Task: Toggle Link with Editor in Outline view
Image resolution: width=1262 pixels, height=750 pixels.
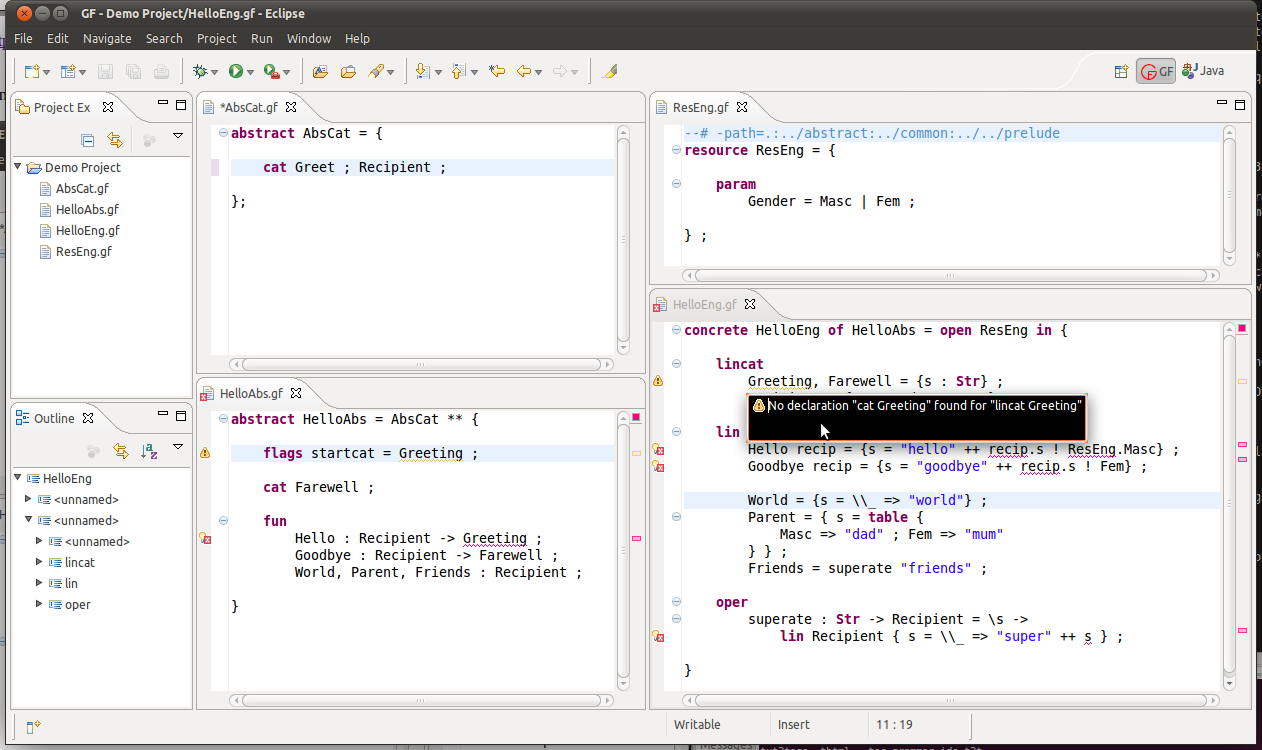Action: pos(121,451)
